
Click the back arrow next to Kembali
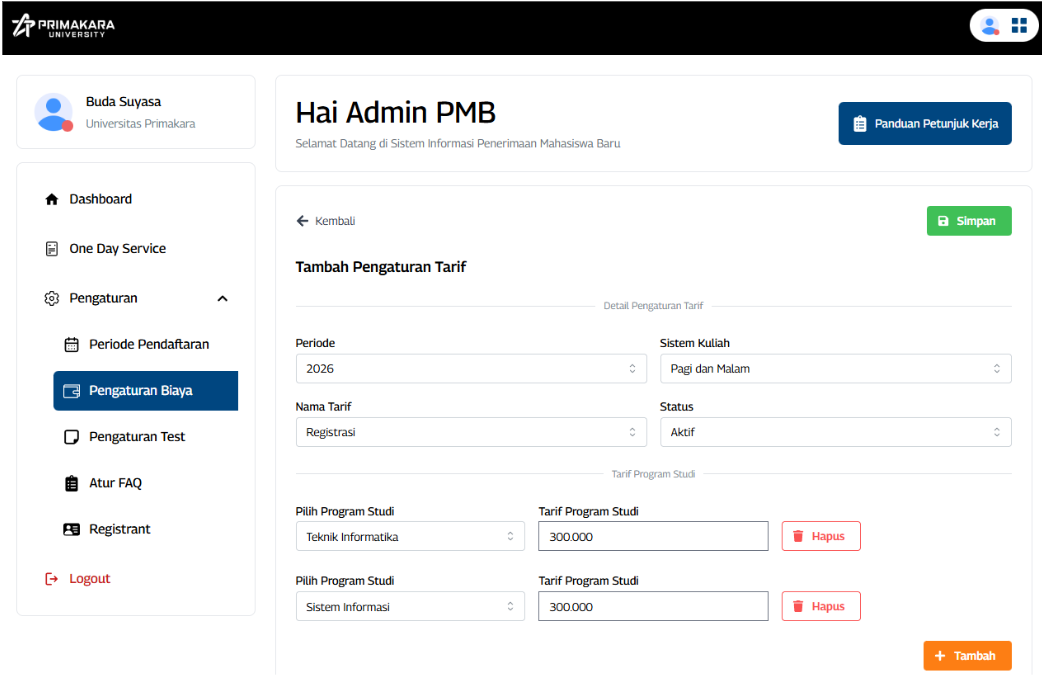pyautogui.click(x=302, y=221)
